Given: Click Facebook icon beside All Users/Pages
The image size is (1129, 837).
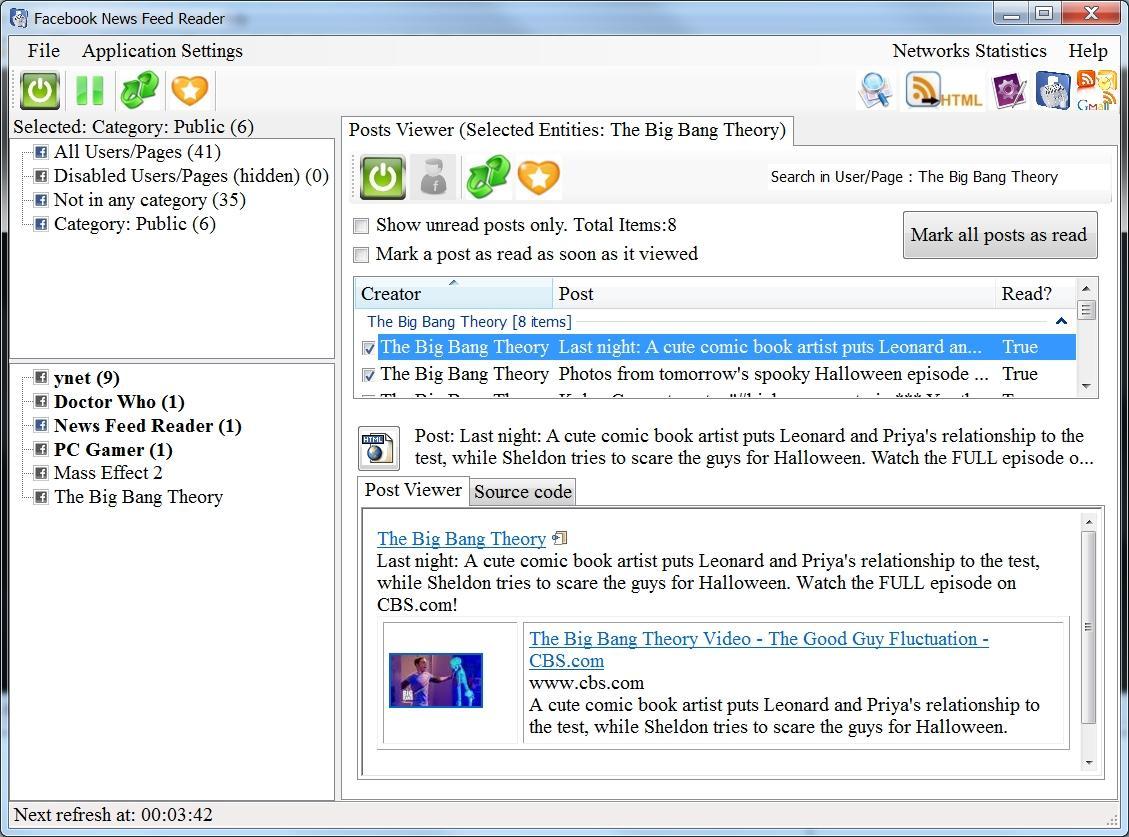Looking at the screenshot, I should (x=41, y=152).
